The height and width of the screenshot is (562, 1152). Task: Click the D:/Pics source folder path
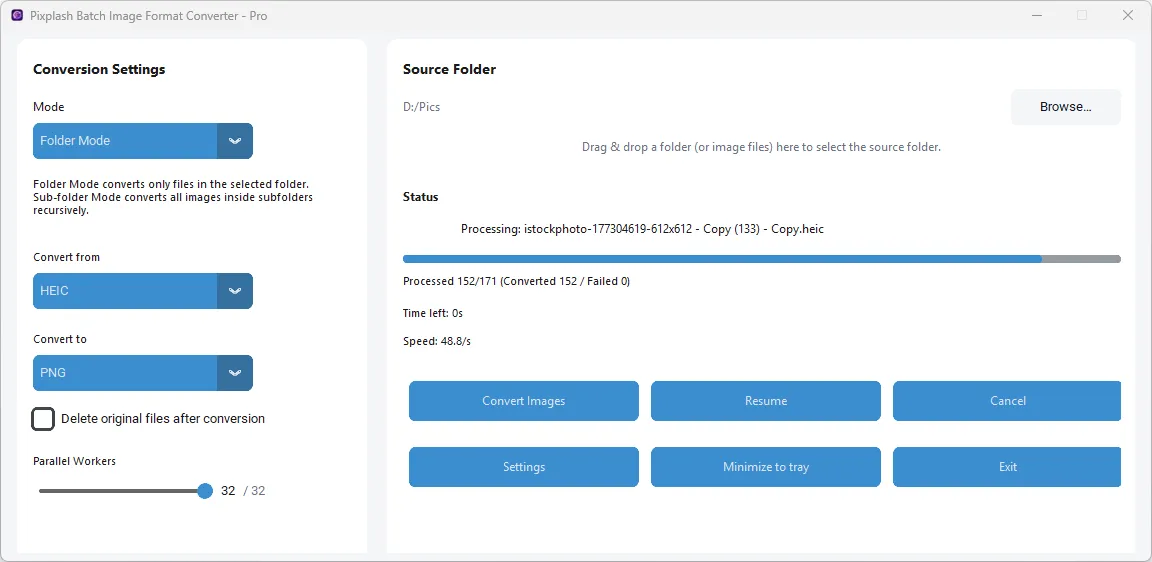tap(422, 107)
